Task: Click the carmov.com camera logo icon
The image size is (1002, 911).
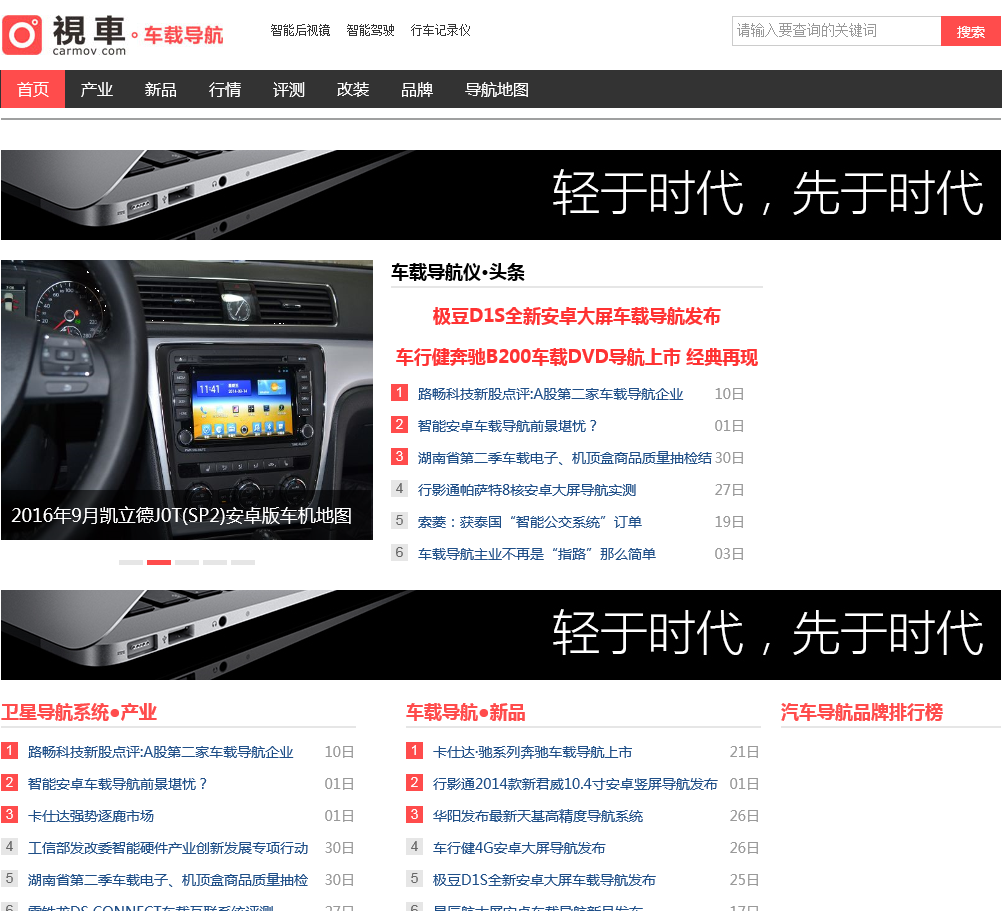Action: (22, 34)
